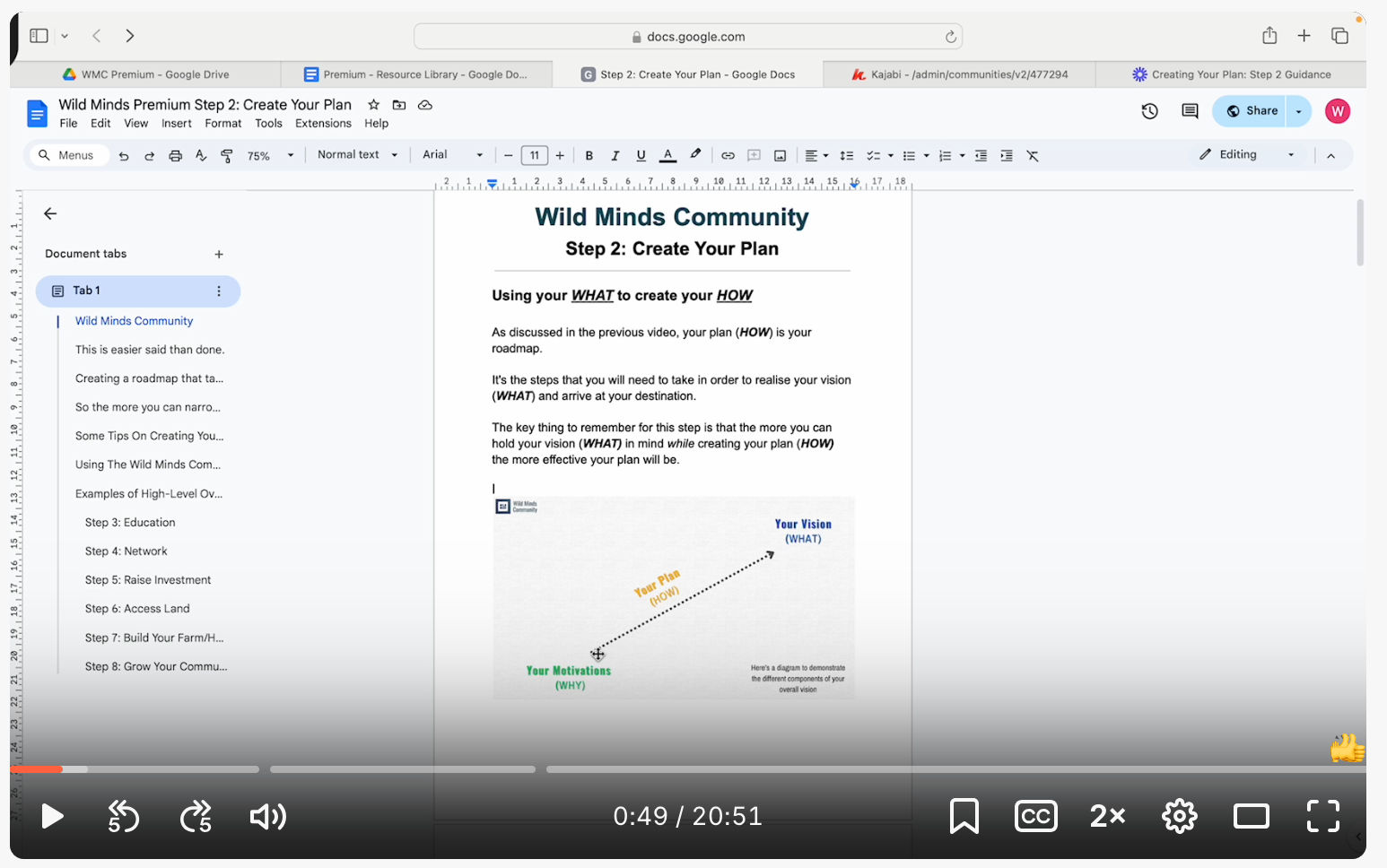The width and height of the screenshot is (1387, 868).
Task: Toggle underline formatting
Action: coord(641,156)
